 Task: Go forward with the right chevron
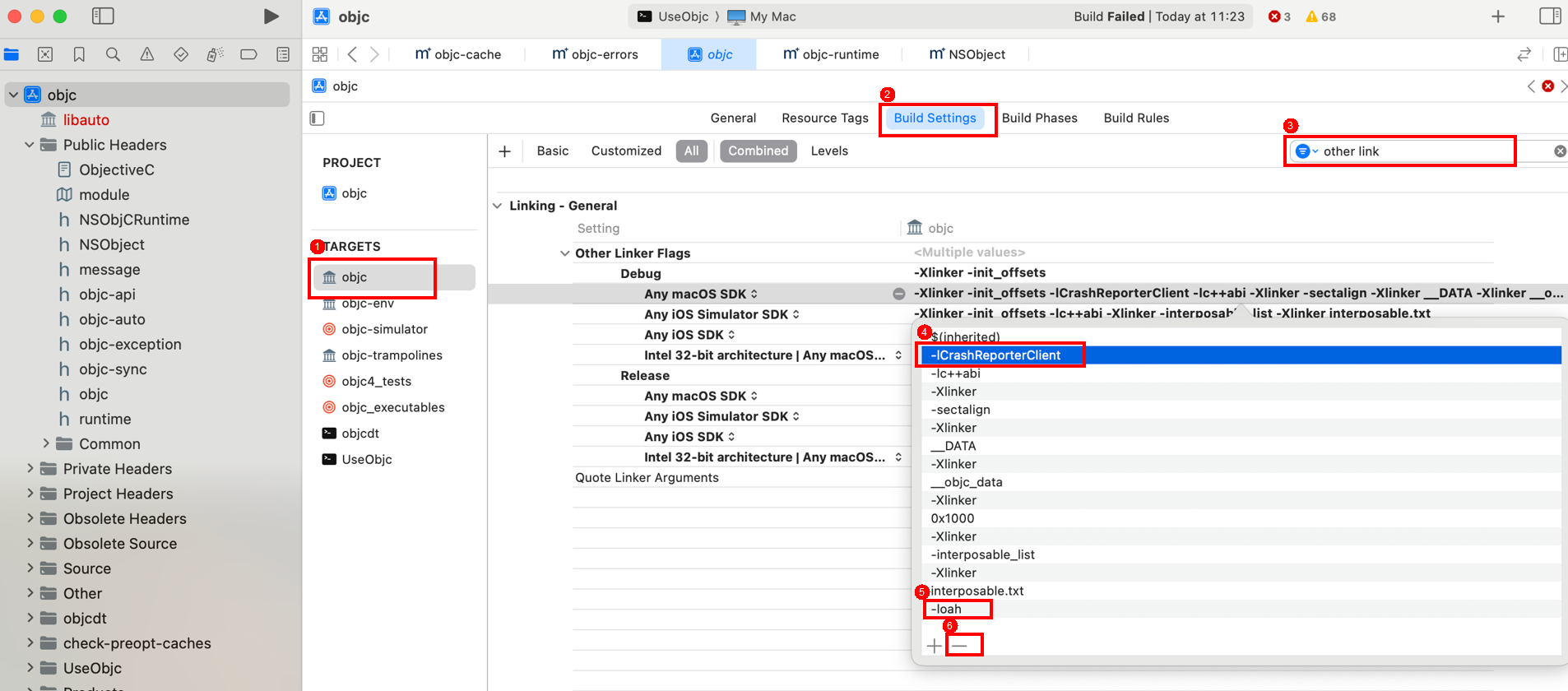[x=374, y=54]
